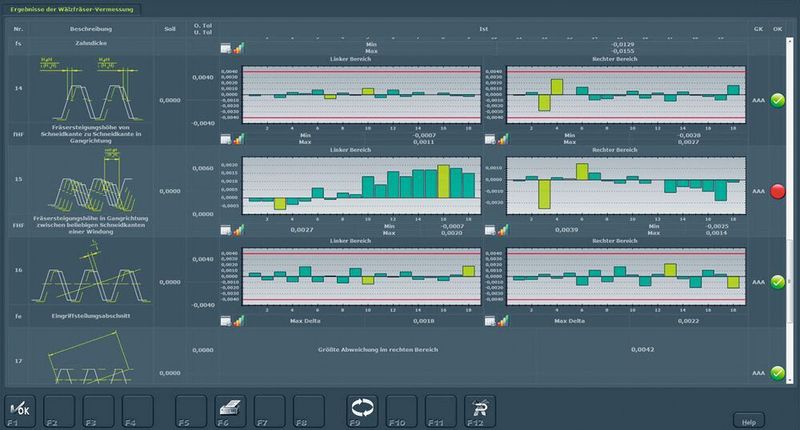The height and width of the screenshot is (430, 800).
Task: Click the red status indicator for row 15
Action: tap(778, 191)
